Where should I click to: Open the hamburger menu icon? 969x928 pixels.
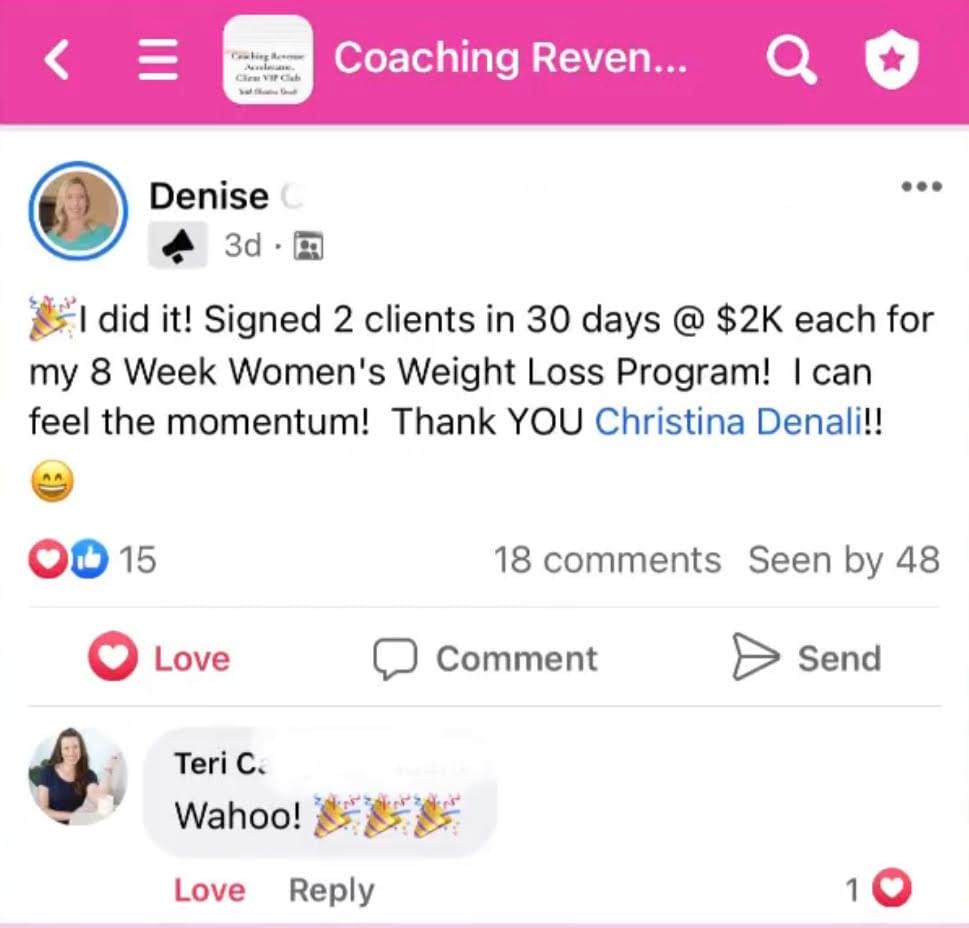click(158, 59)
